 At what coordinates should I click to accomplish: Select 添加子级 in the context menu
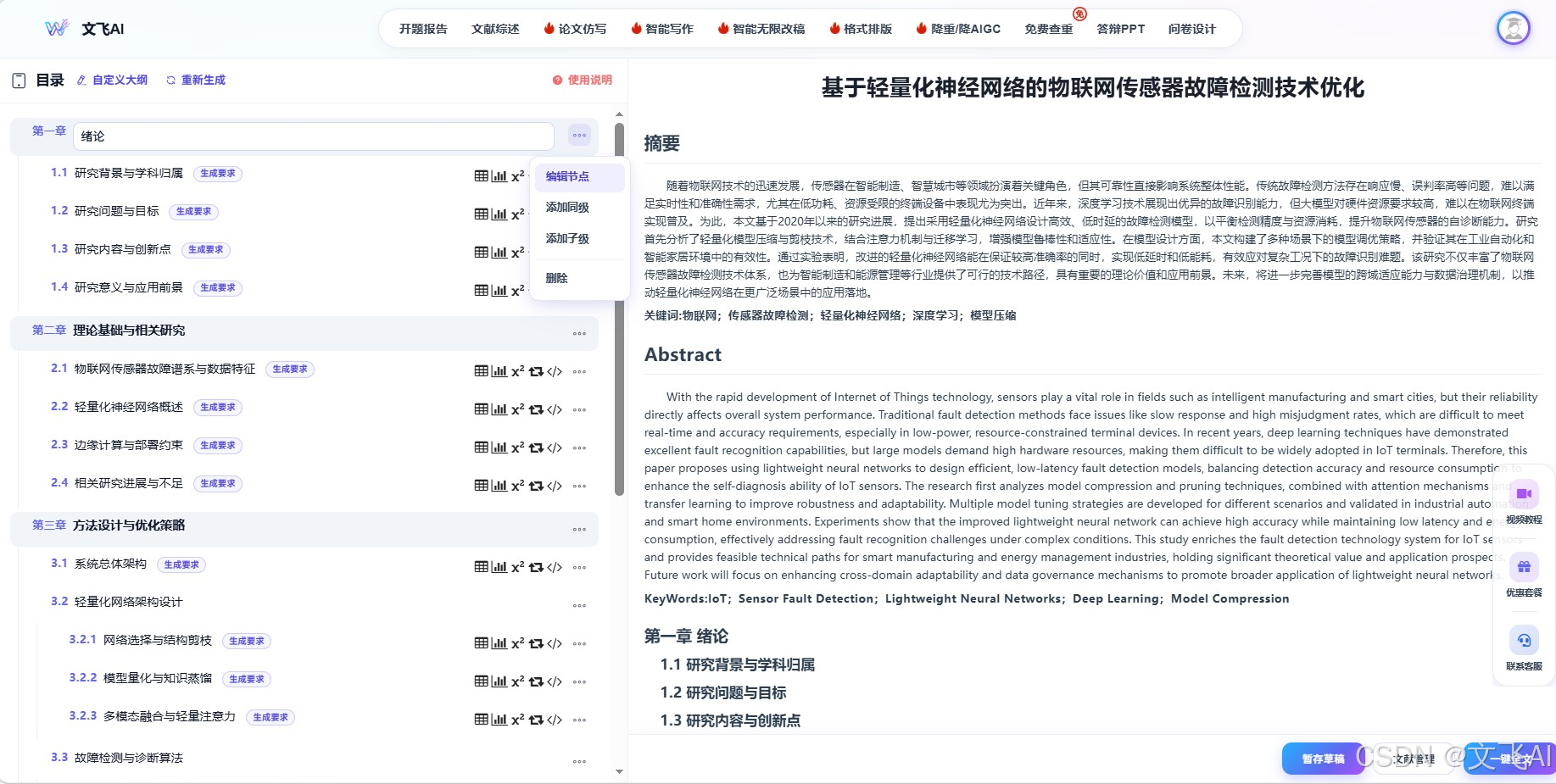click(580, 239)
